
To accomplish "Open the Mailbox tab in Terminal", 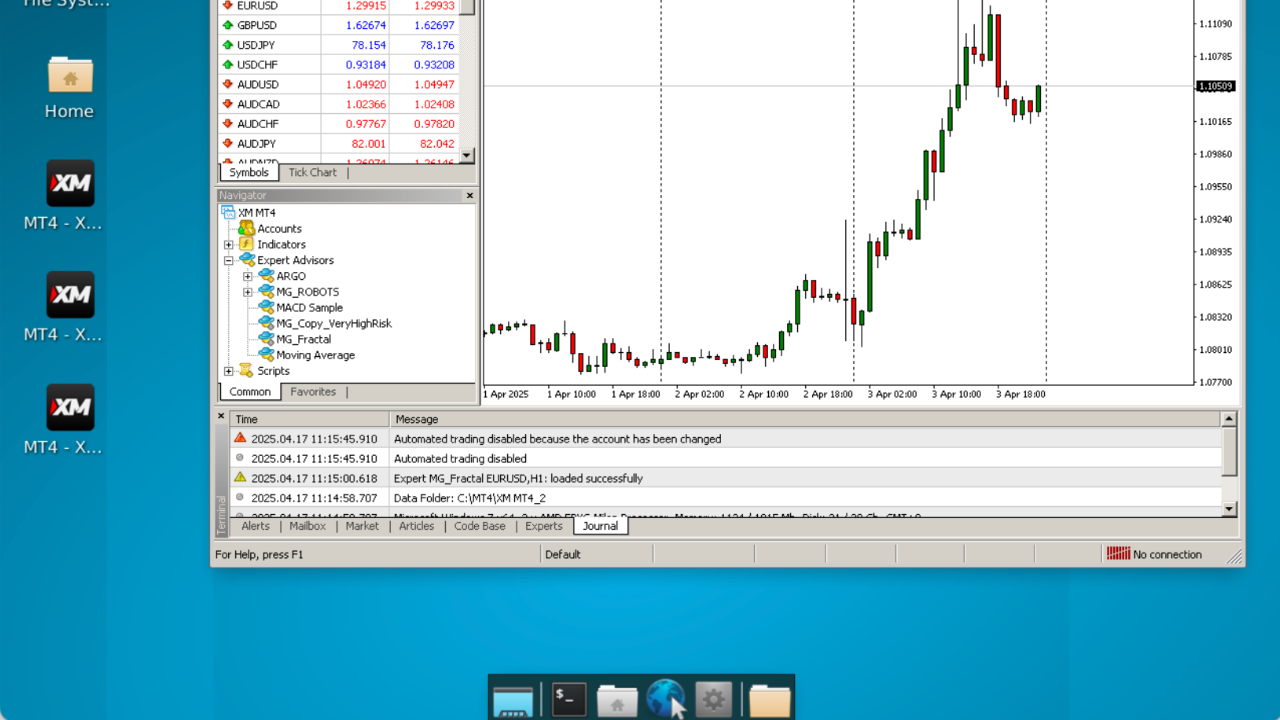I will (x=308, y=526).
